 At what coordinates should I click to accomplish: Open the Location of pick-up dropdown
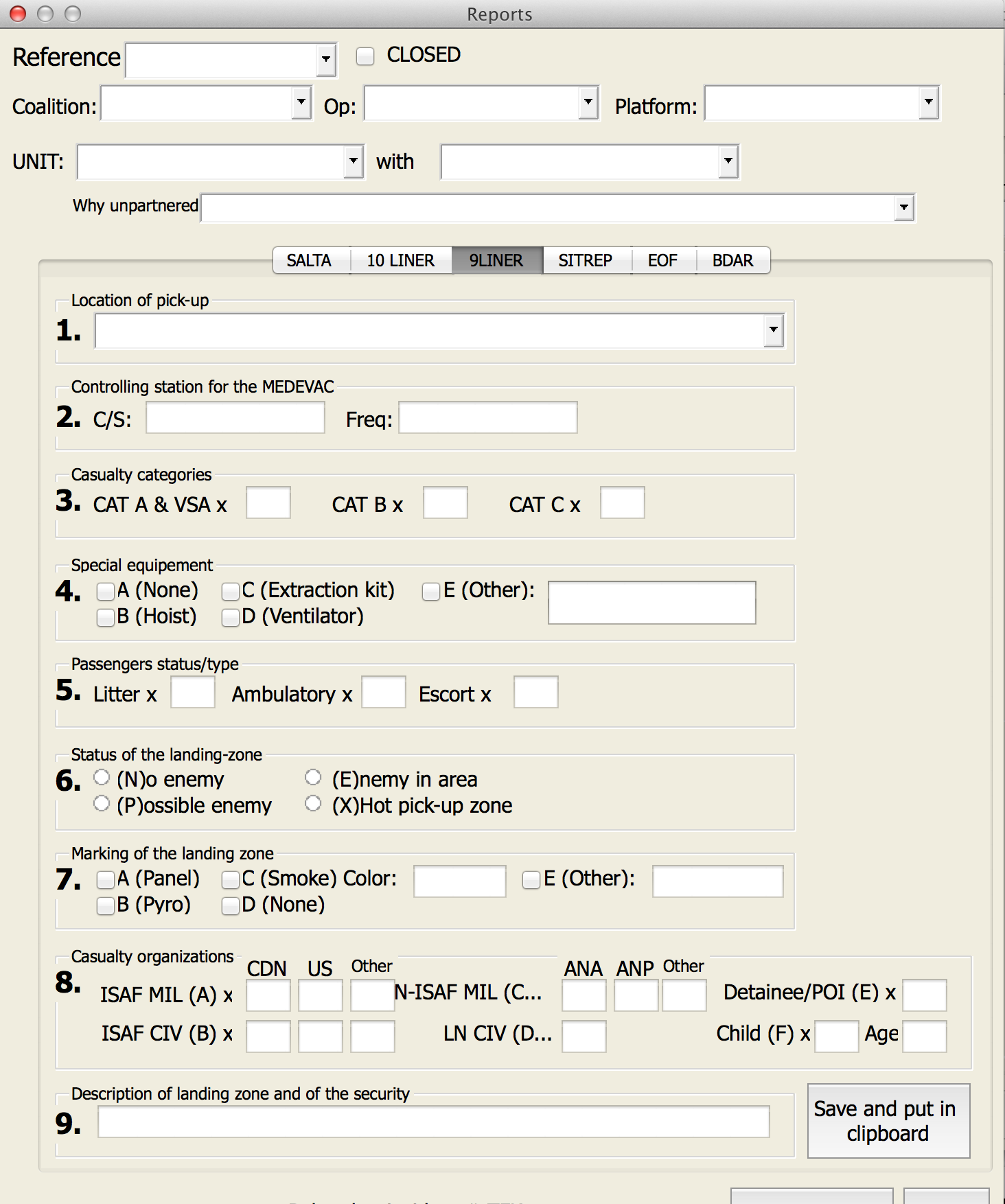pyautogui.click(x=774, y=331)
